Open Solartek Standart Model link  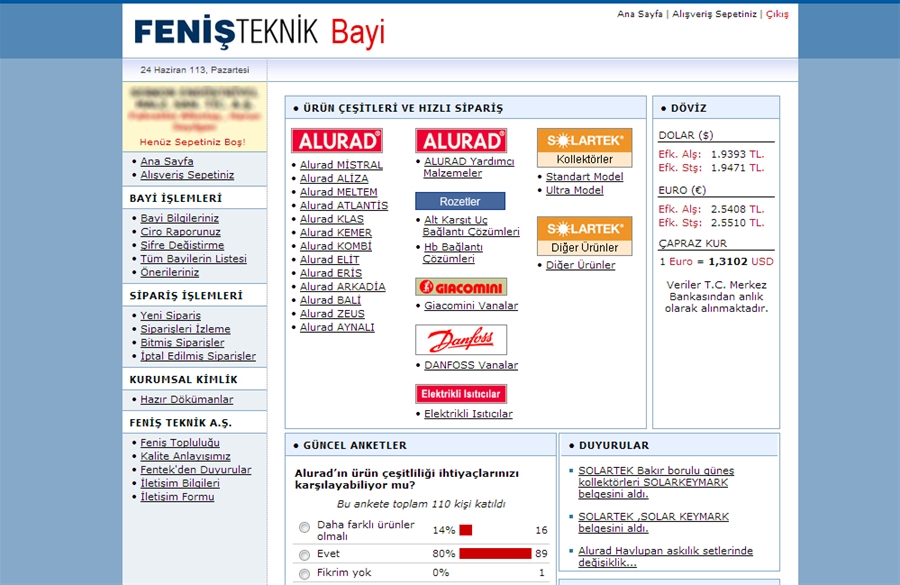584,177
